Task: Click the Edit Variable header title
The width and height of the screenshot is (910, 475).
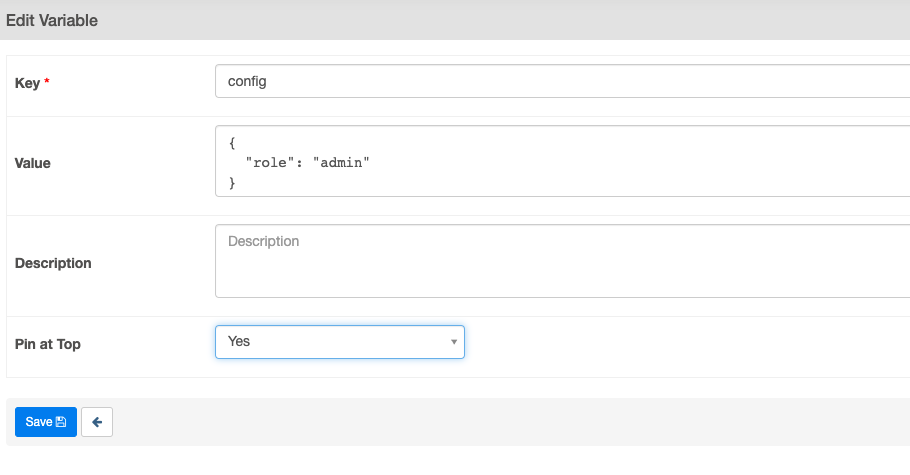Action: coord(52,20)
